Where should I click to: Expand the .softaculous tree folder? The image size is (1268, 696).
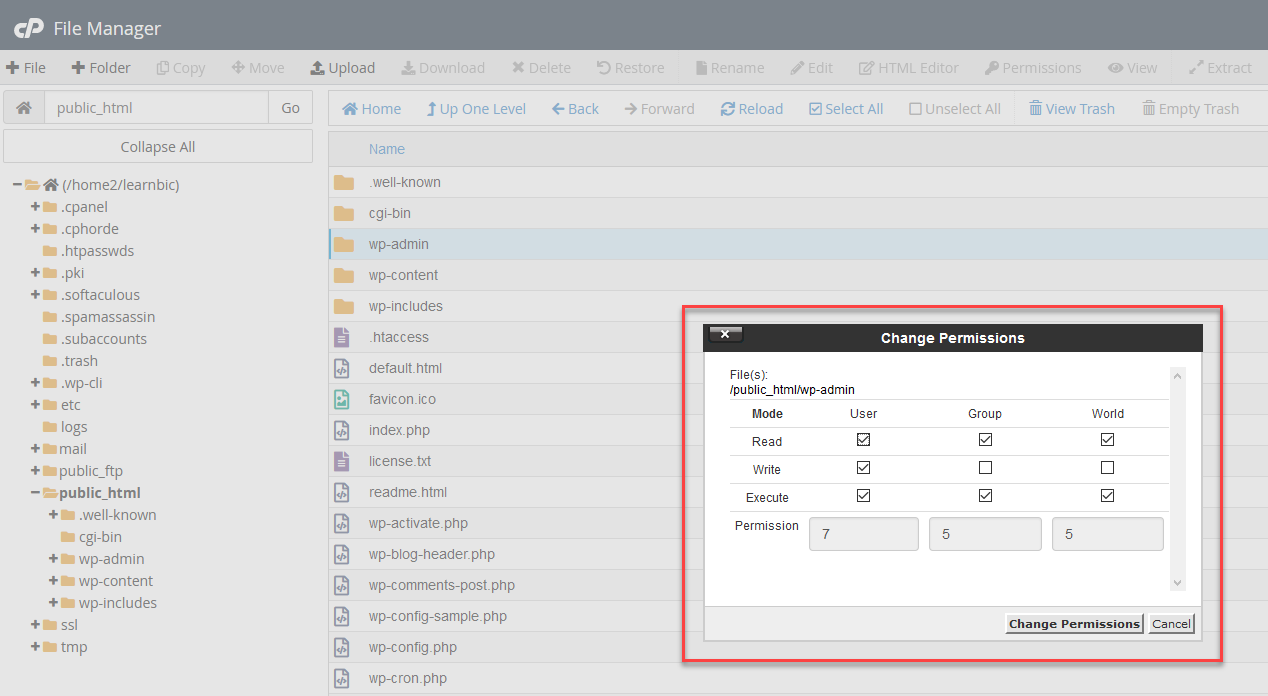[35, 295]
